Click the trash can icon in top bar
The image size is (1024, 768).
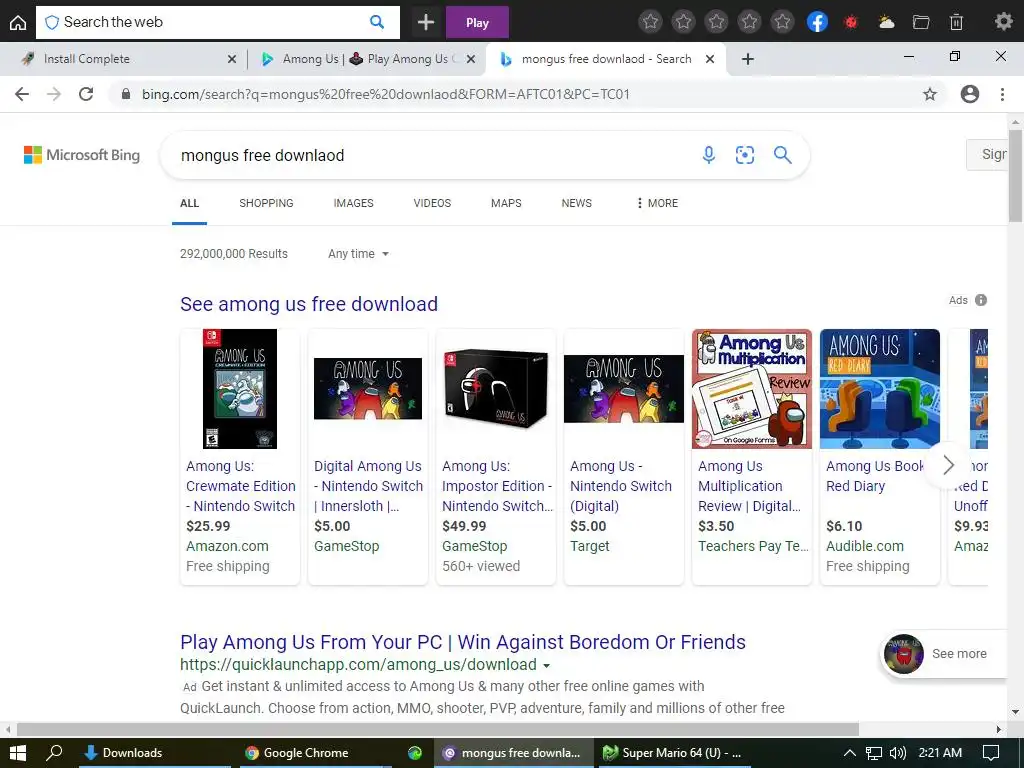coord(956,22)
